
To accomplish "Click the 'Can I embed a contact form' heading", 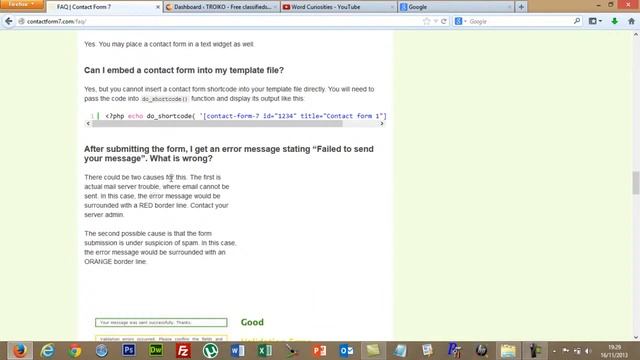I will pyautogui.click(x=184, y=70).
